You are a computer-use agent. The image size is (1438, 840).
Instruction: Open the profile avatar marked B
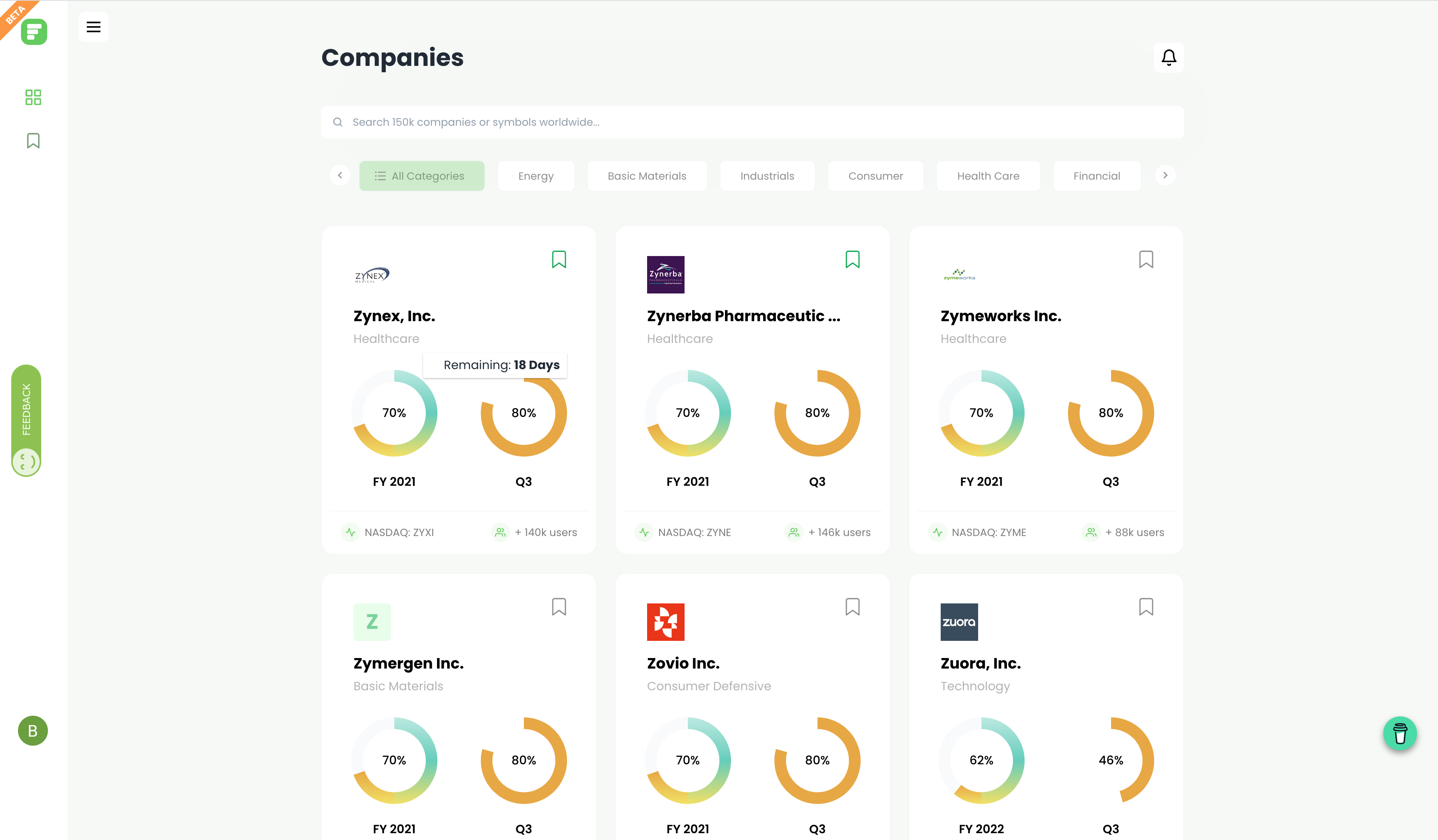[33, 731]
